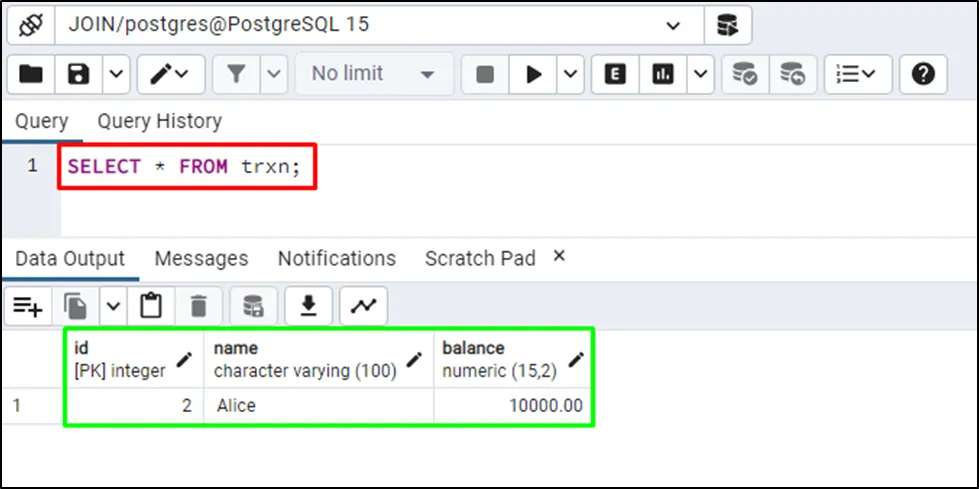979x489 pixels.
Task: Save the query file
Action: click(x=79, y=74)
